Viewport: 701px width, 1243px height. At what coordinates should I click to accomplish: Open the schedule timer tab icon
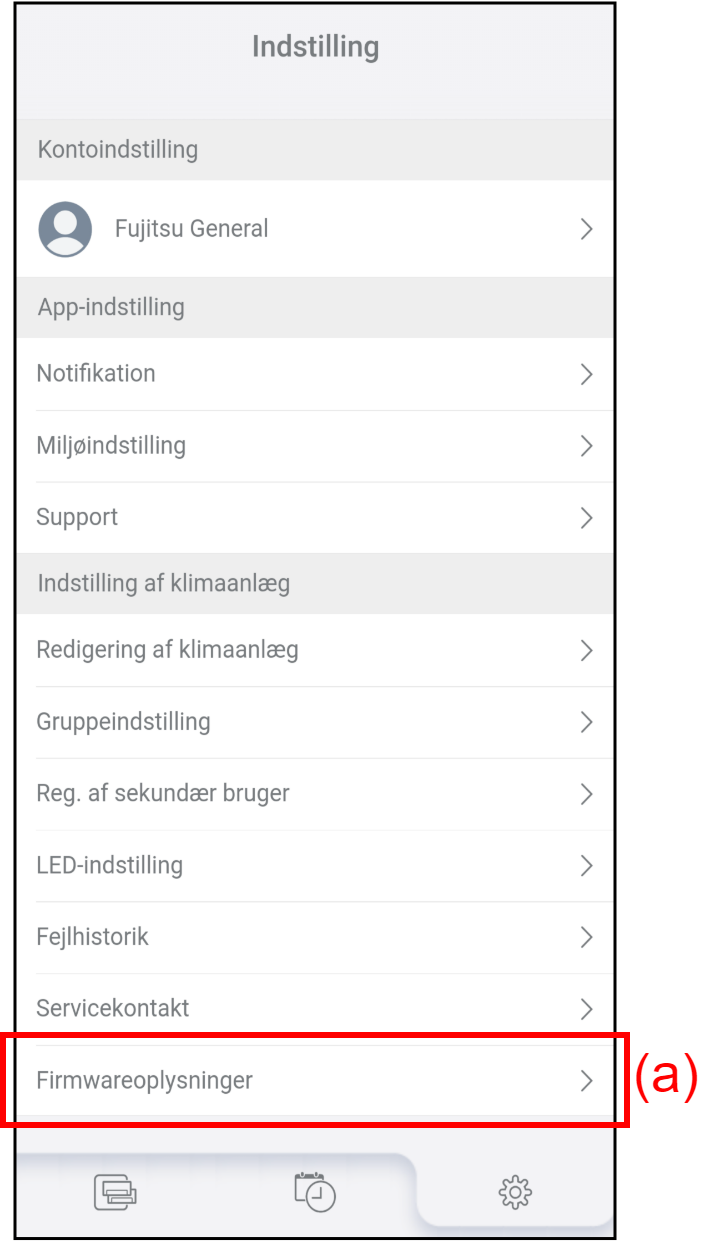315,1191
